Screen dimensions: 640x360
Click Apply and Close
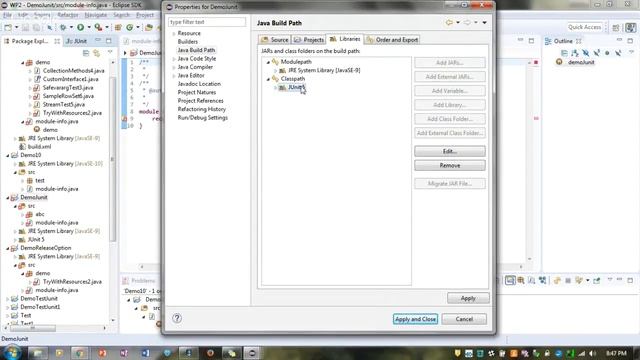416,319
